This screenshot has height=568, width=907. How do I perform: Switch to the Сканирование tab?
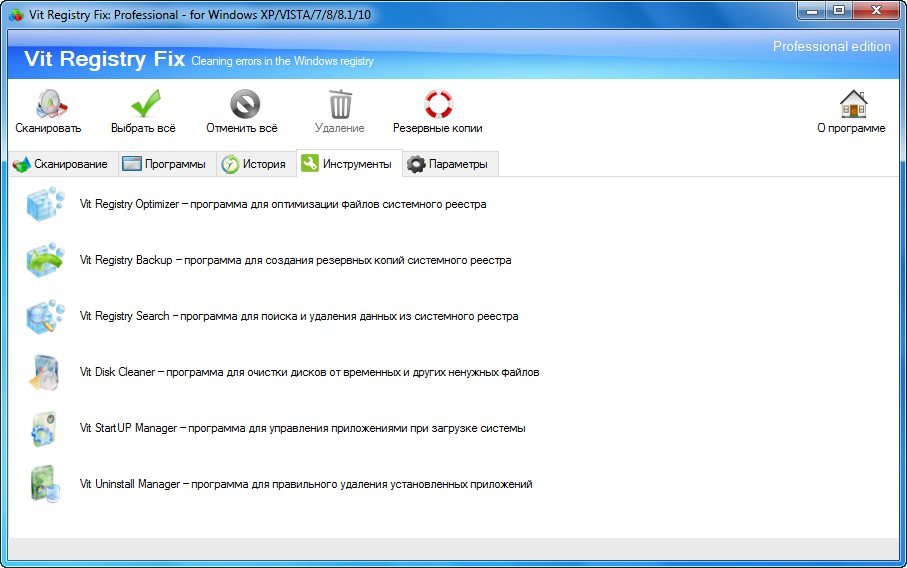click(x=62, y=164)
